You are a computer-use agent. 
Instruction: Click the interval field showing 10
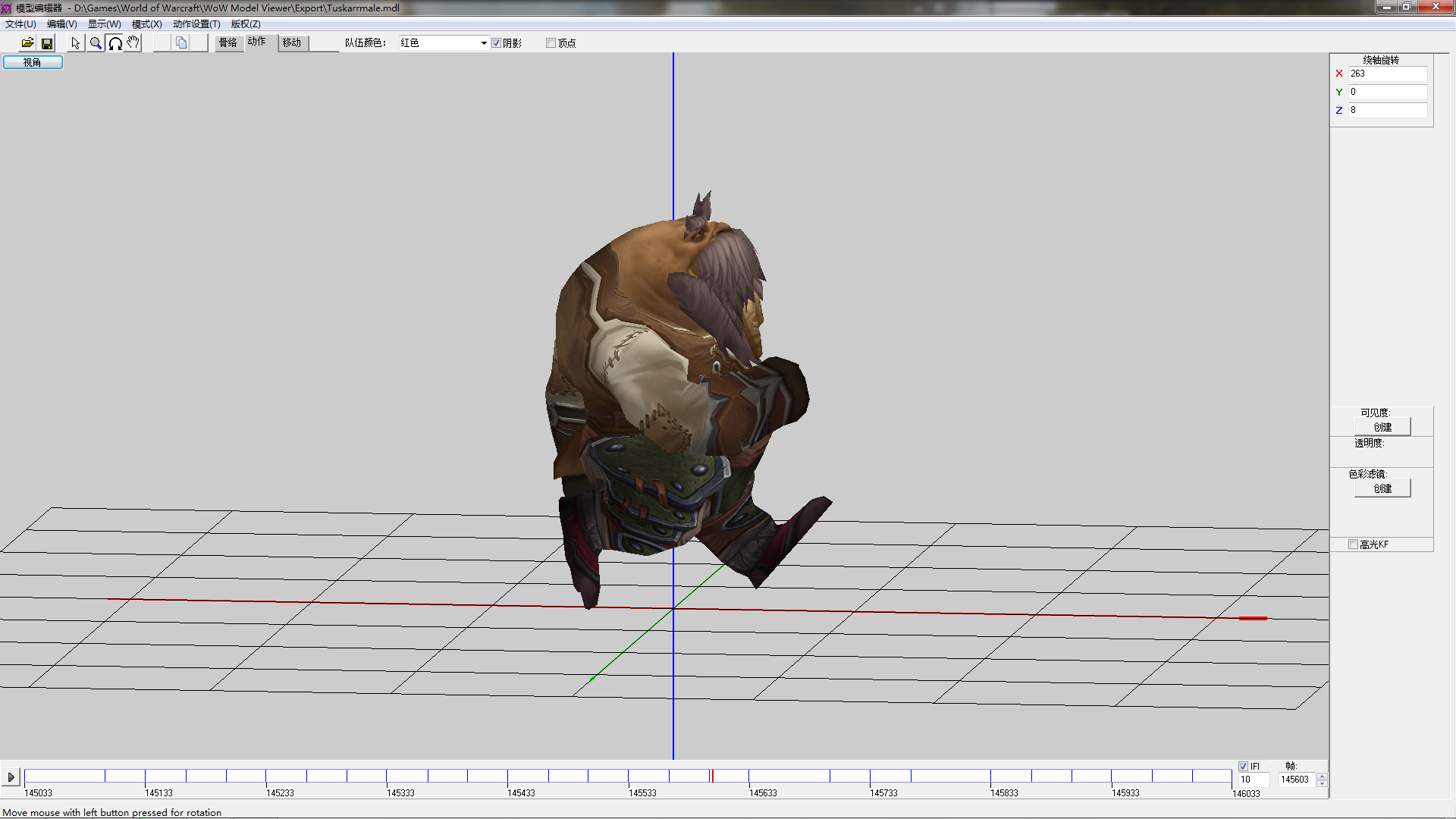click(1254, 780)
